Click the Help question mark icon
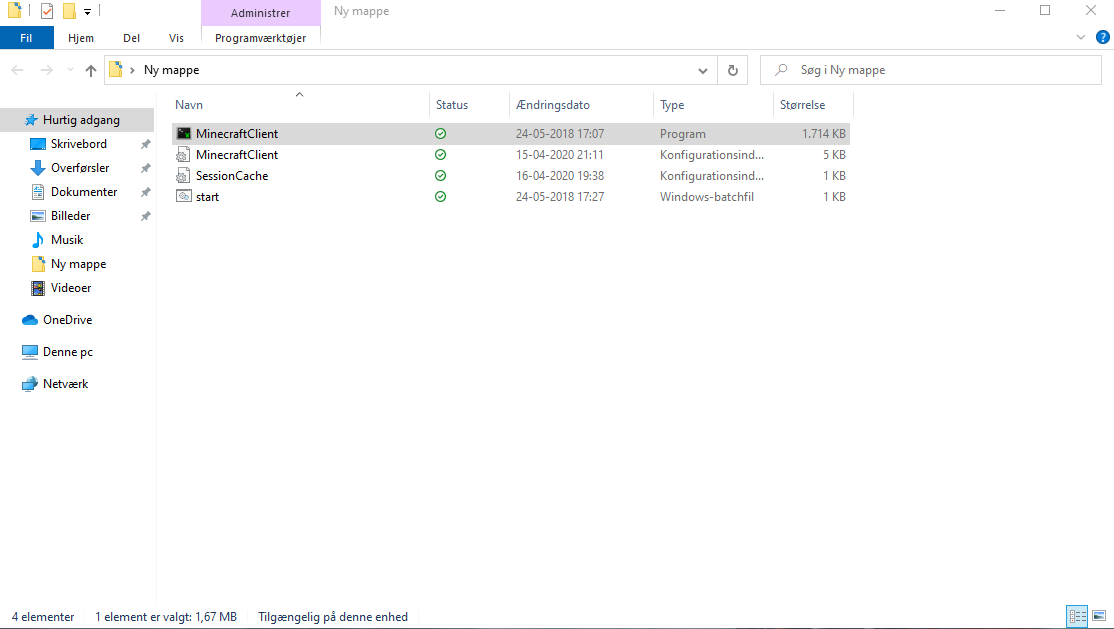This screenshot has width=1114, height=629. pyautogui.click(x=1103, y=37)
